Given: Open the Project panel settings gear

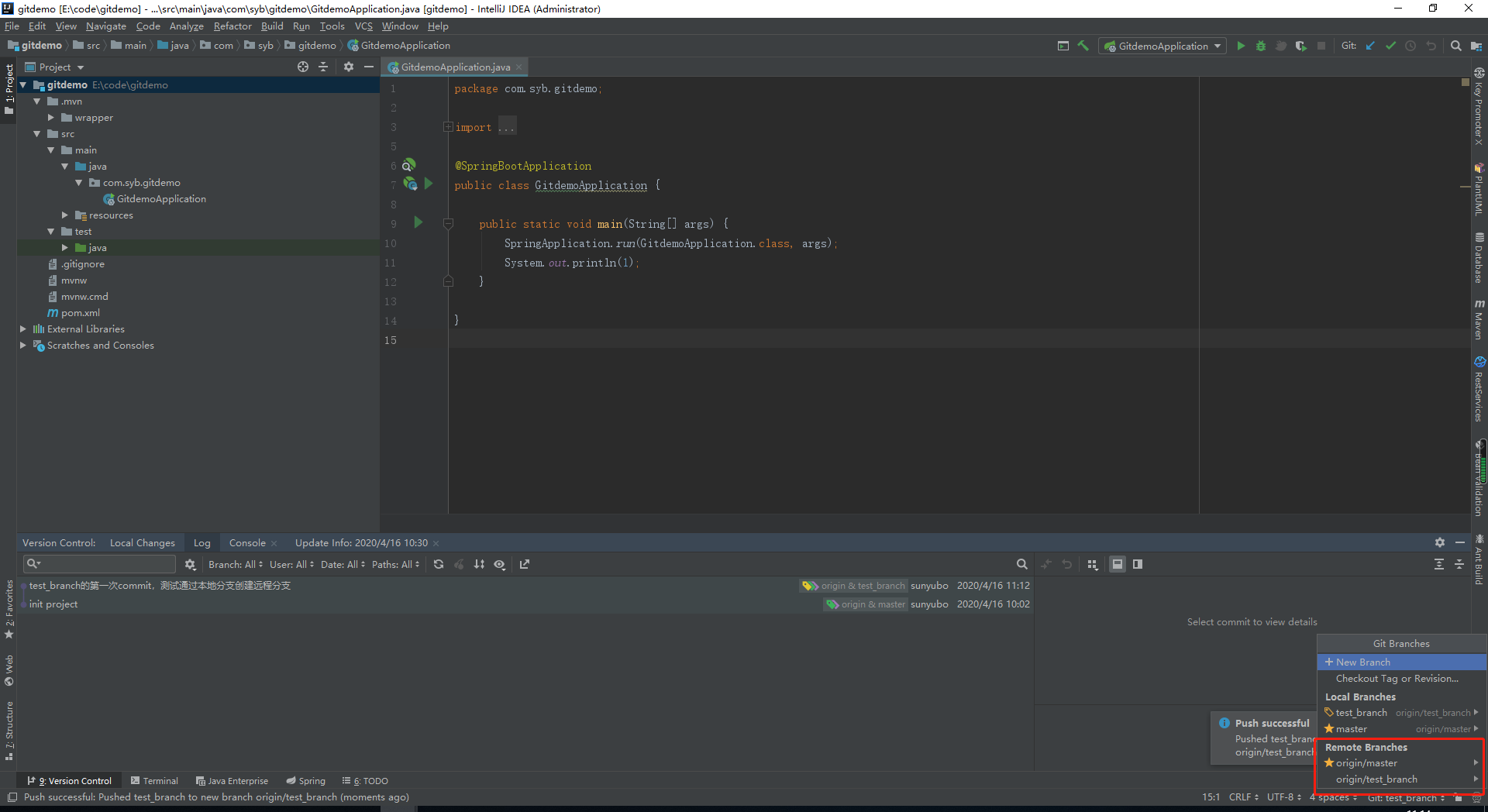Looking at the screenshot, I should pos(349,67).
